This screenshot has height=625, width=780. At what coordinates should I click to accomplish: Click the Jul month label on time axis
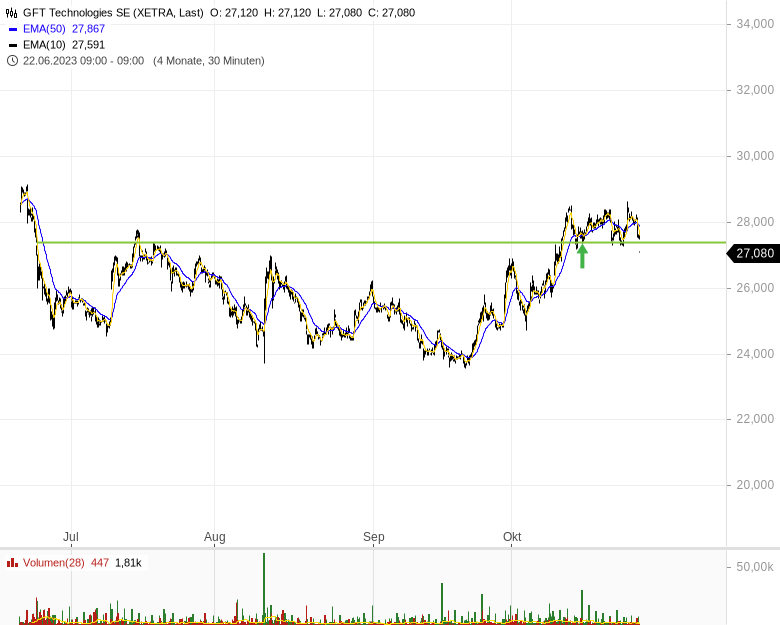71,537
